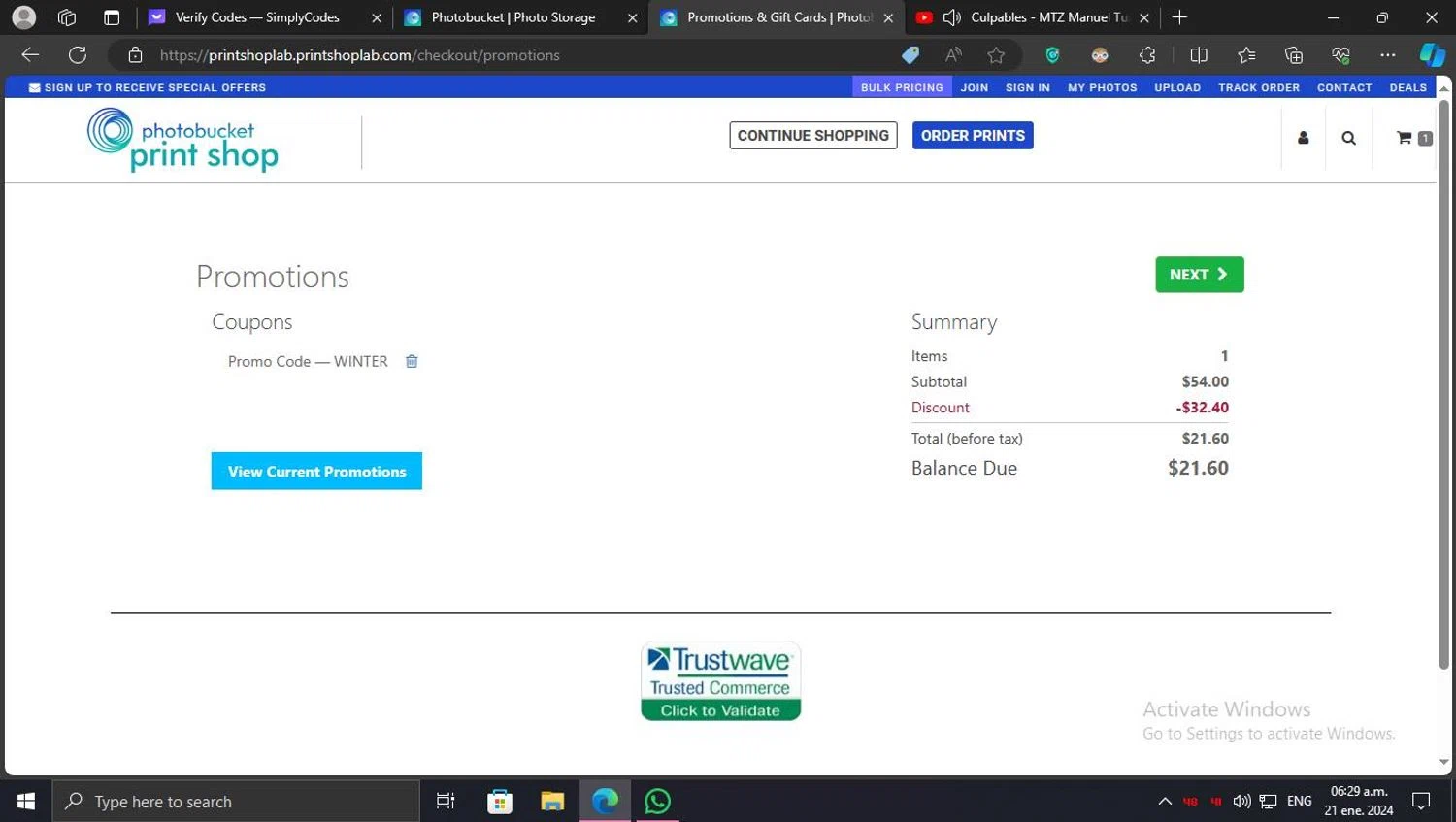Click the site search magnifier icon

coord(1348,138)
